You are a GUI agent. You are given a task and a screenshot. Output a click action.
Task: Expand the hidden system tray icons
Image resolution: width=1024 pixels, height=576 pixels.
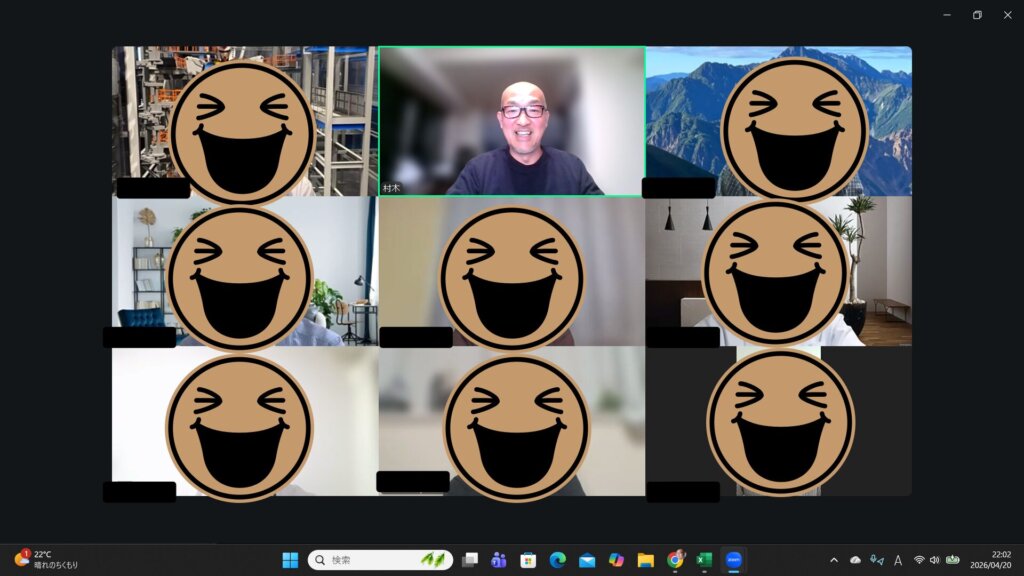(834, 560)
